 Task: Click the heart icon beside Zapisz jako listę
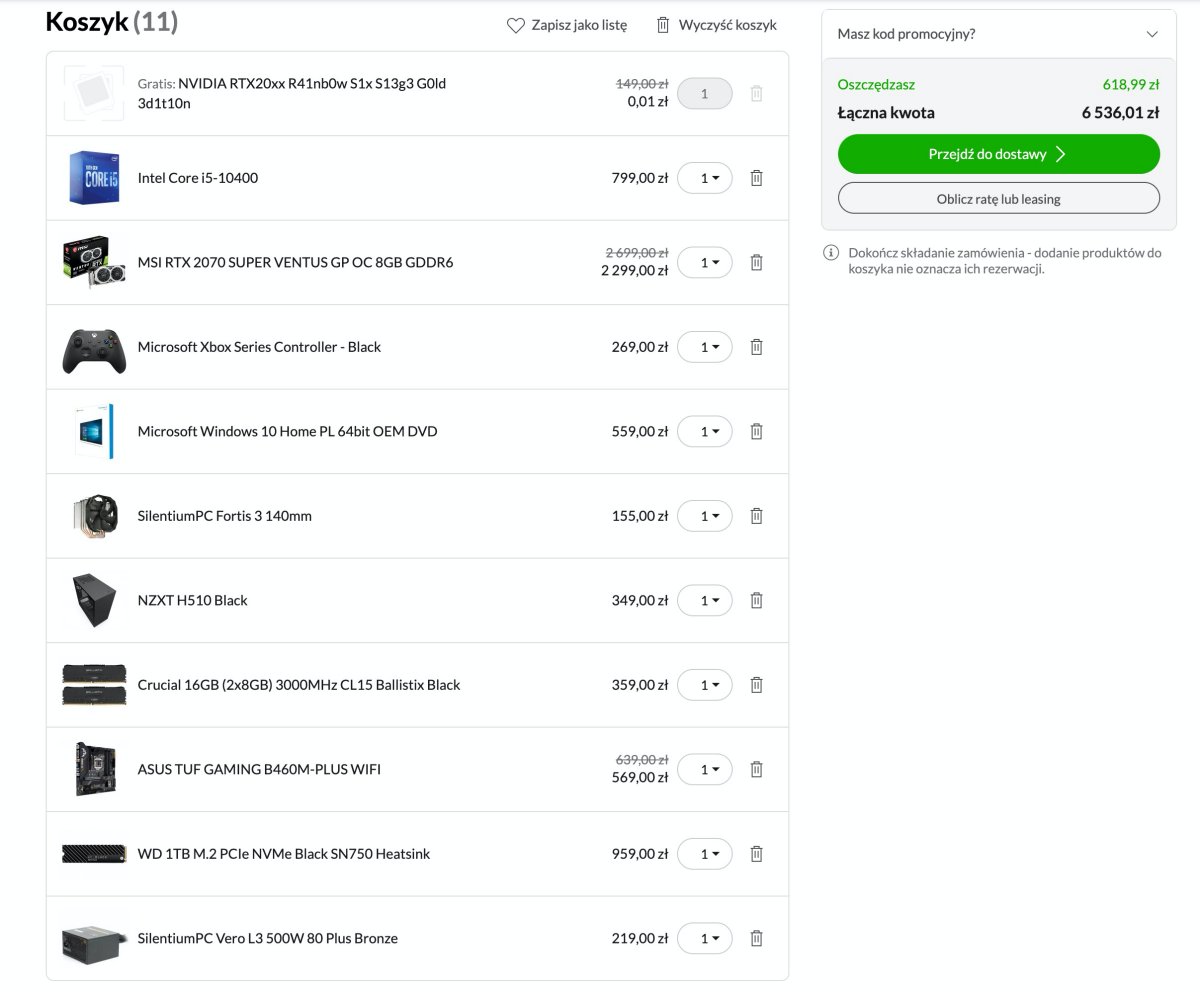(x=516, y=26)
